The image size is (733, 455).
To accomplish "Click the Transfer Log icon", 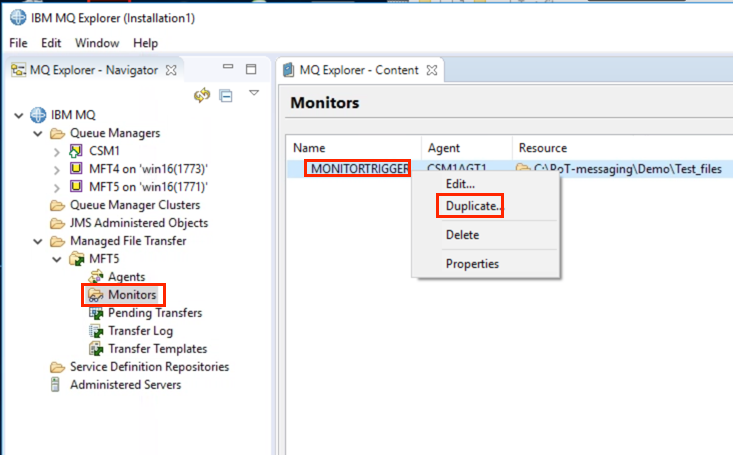I will (96, 331).
